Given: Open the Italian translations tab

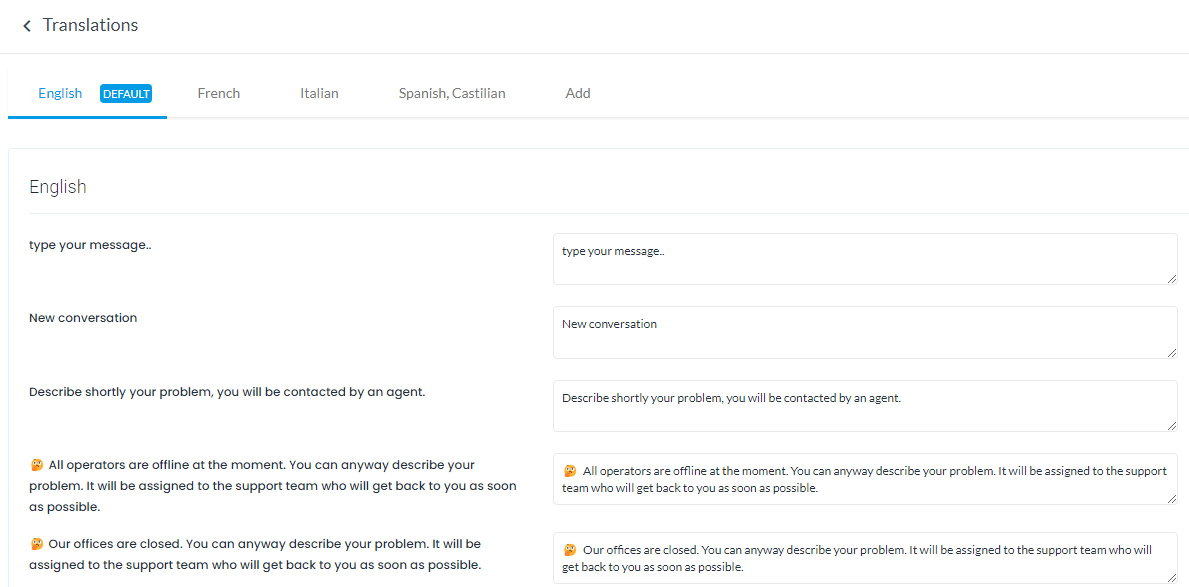Looking at the screenshot, I should coord(319,93).
